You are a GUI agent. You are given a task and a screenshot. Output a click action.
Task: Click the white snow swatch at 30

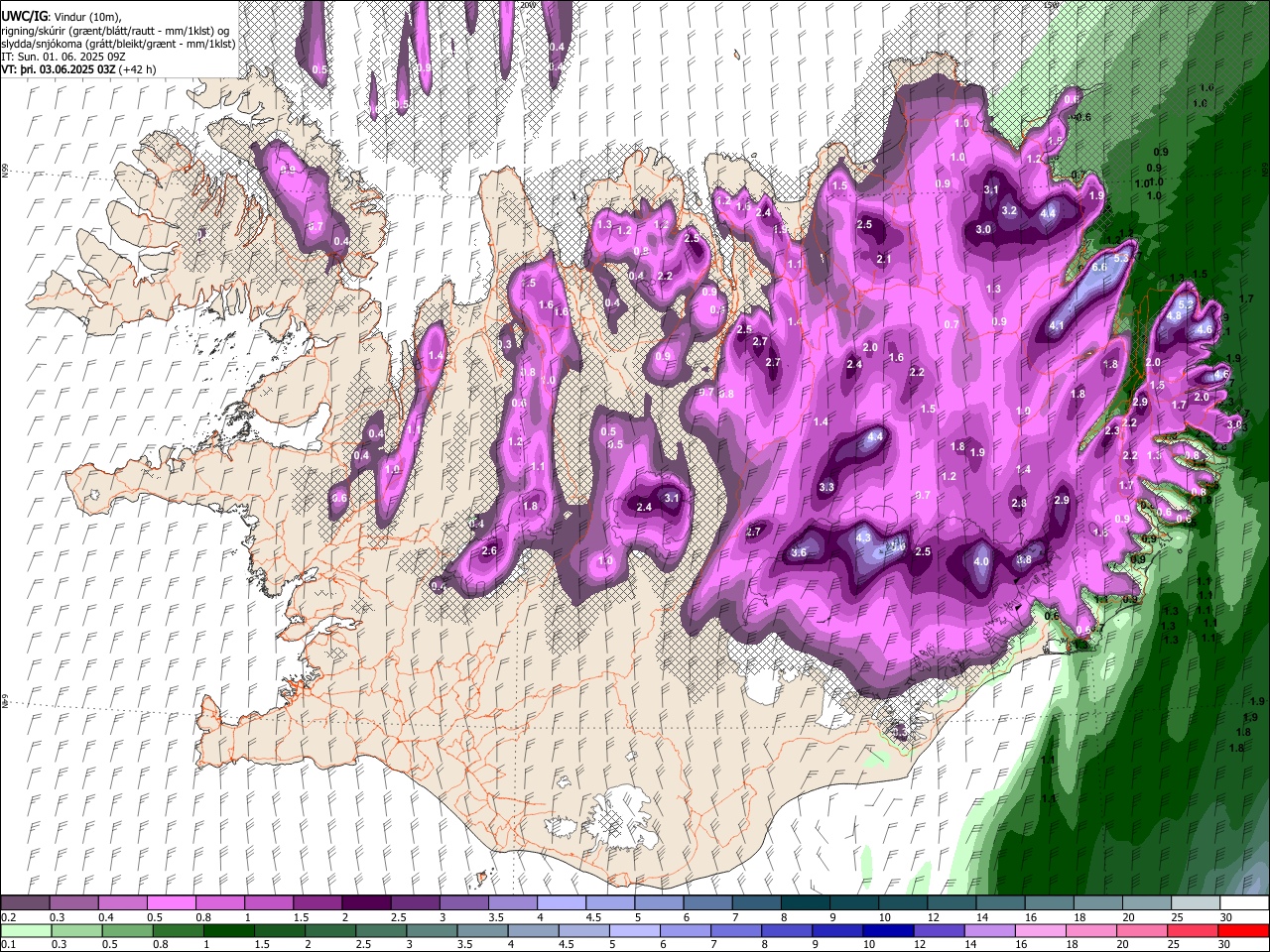pos(1243,903)
